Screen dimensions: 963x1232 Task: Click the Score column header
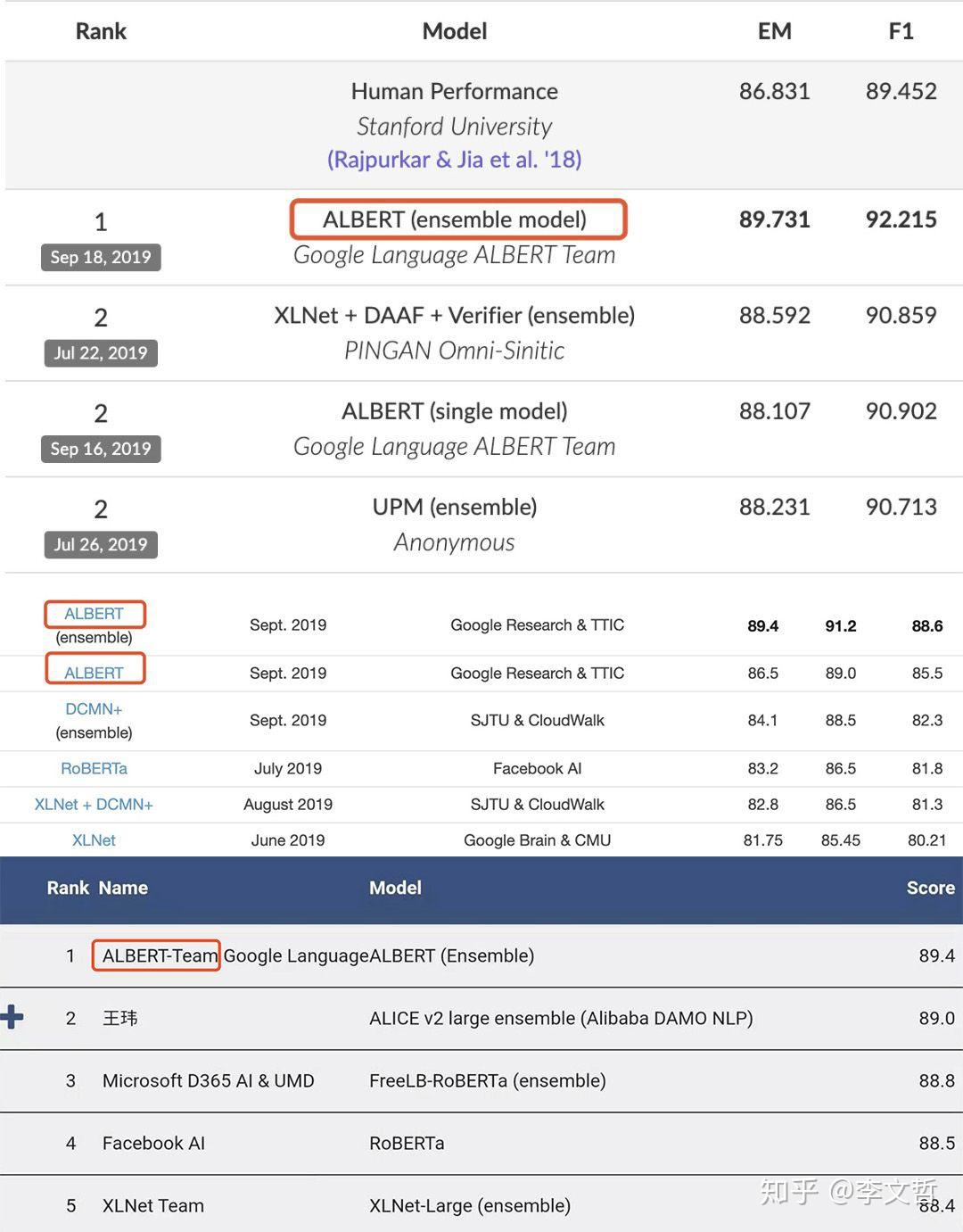coord(930,888)
